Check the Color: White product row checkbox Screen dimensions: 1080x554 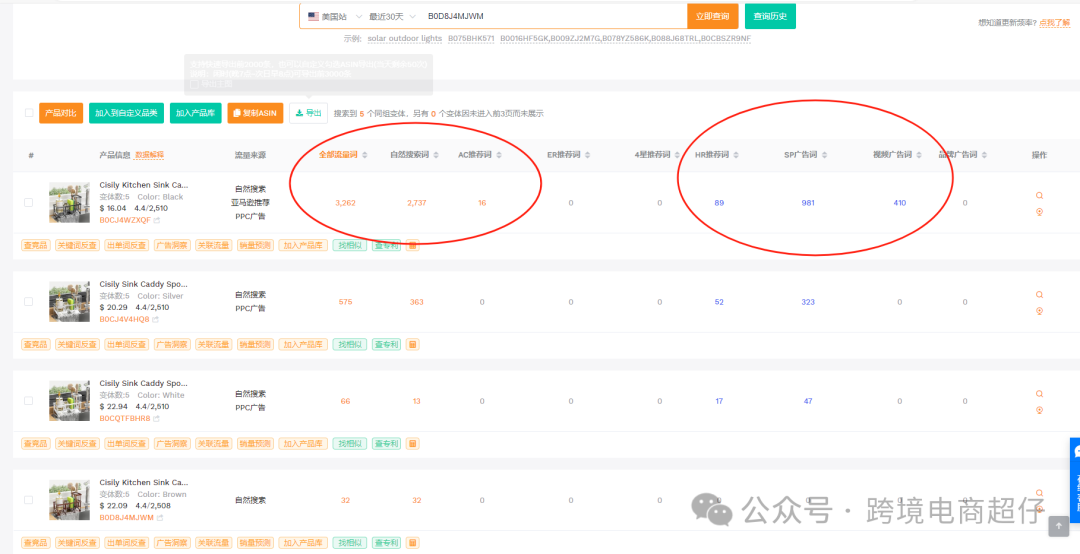click(x=29, y=401)
